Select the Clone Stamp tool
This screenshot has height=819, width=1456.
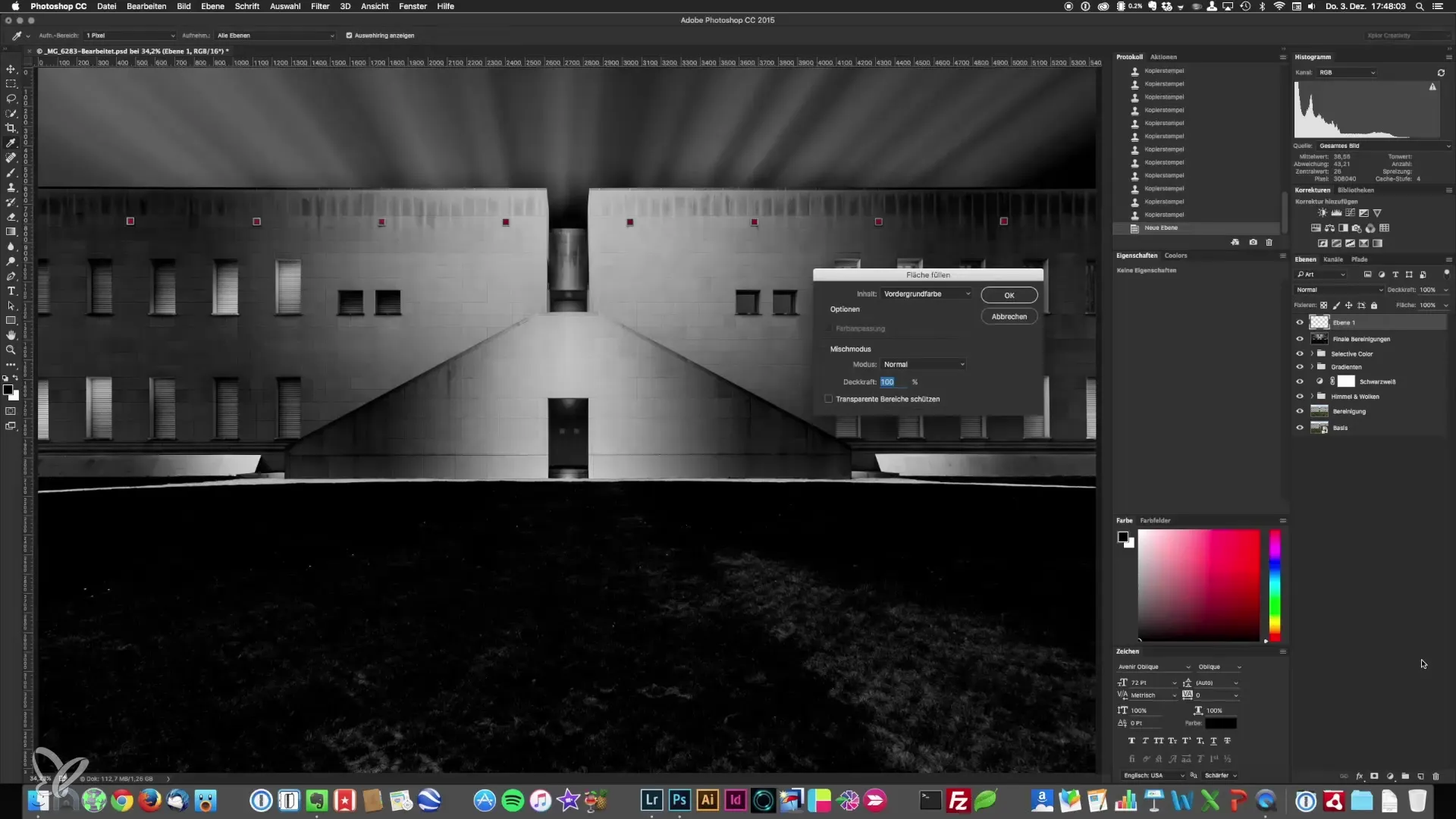(11, 187)
